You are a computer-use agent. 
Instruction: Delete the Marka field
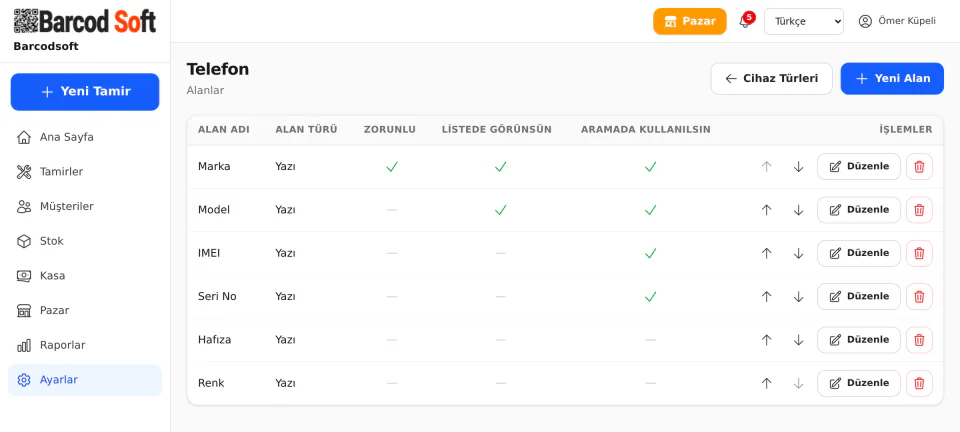(919, 166)
